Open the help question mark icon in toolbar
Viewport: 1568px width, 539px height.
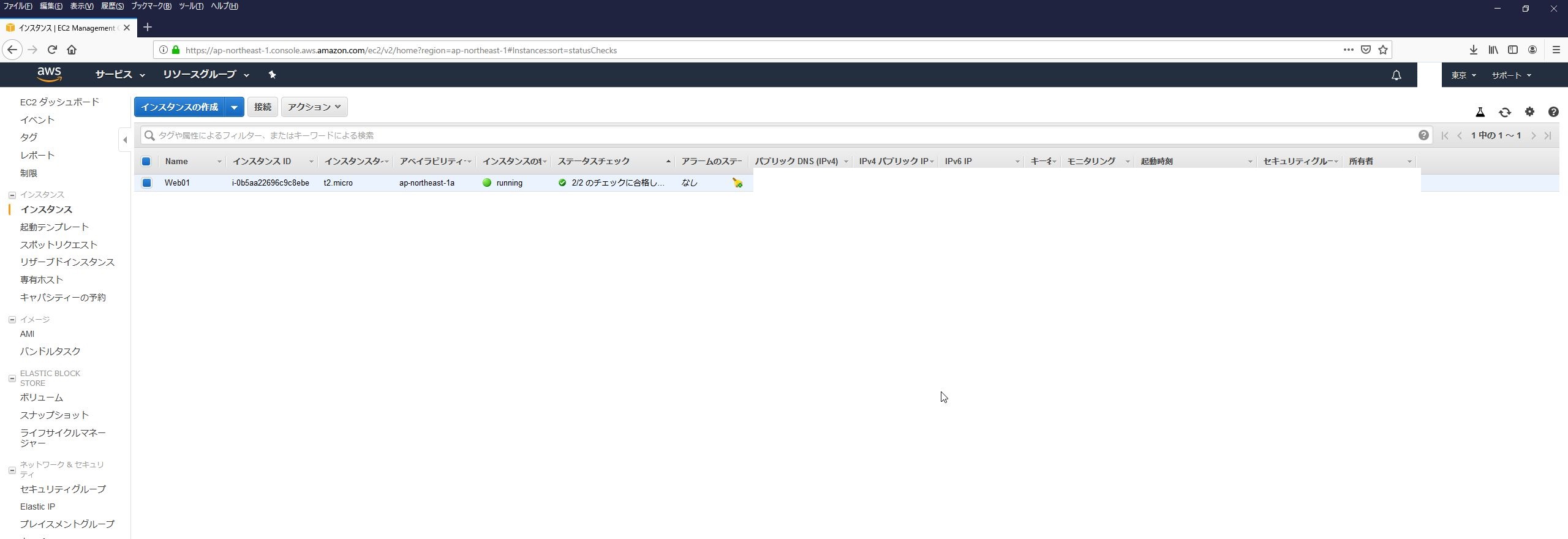(1553, 111)
